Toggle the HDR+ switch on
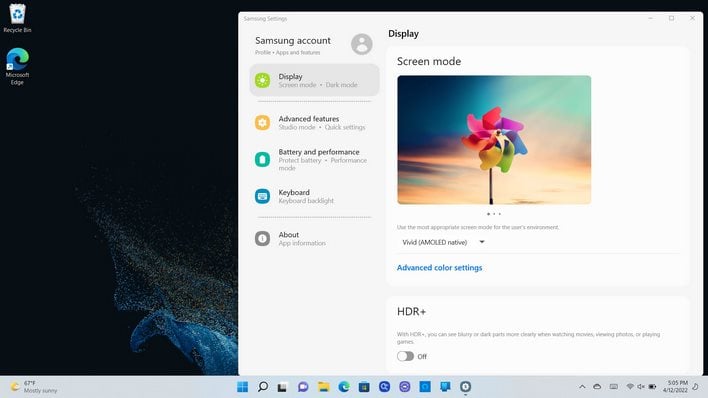Viewport: 708px width, 398px height. tap(405, 356)
